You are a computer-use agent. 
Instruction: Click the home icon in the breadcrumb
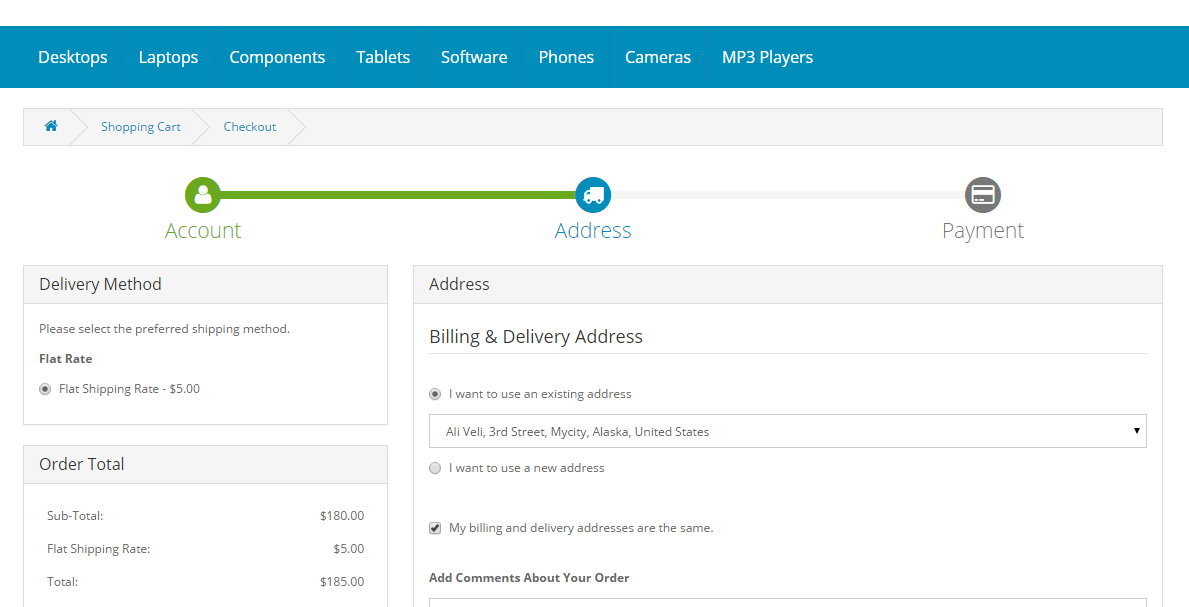(50, 126)
